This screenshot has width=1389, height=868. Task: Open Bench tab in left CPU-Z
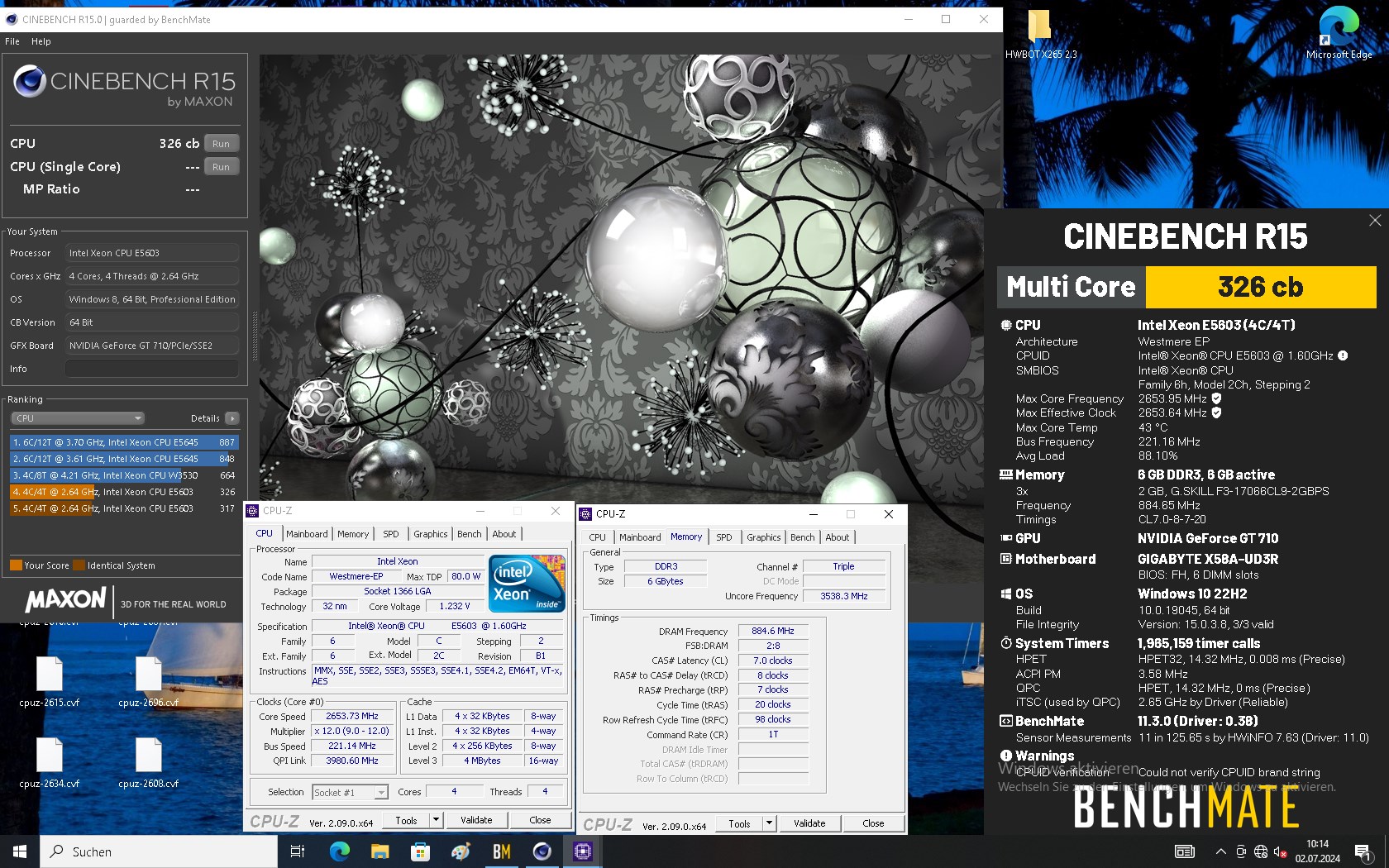tap(470, 534)
